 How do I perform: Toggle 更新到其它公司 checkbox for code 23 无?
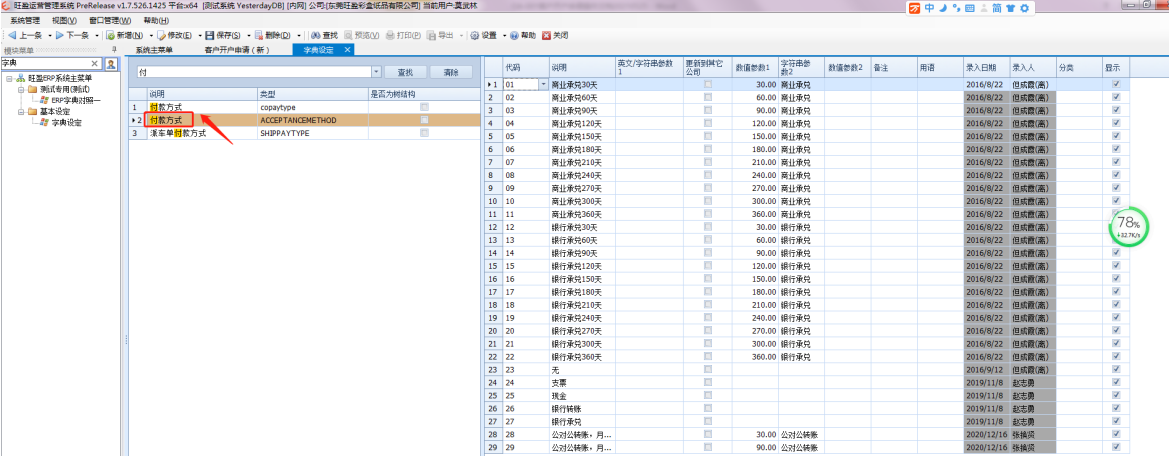pyautogui.click(x=708, y=370)
